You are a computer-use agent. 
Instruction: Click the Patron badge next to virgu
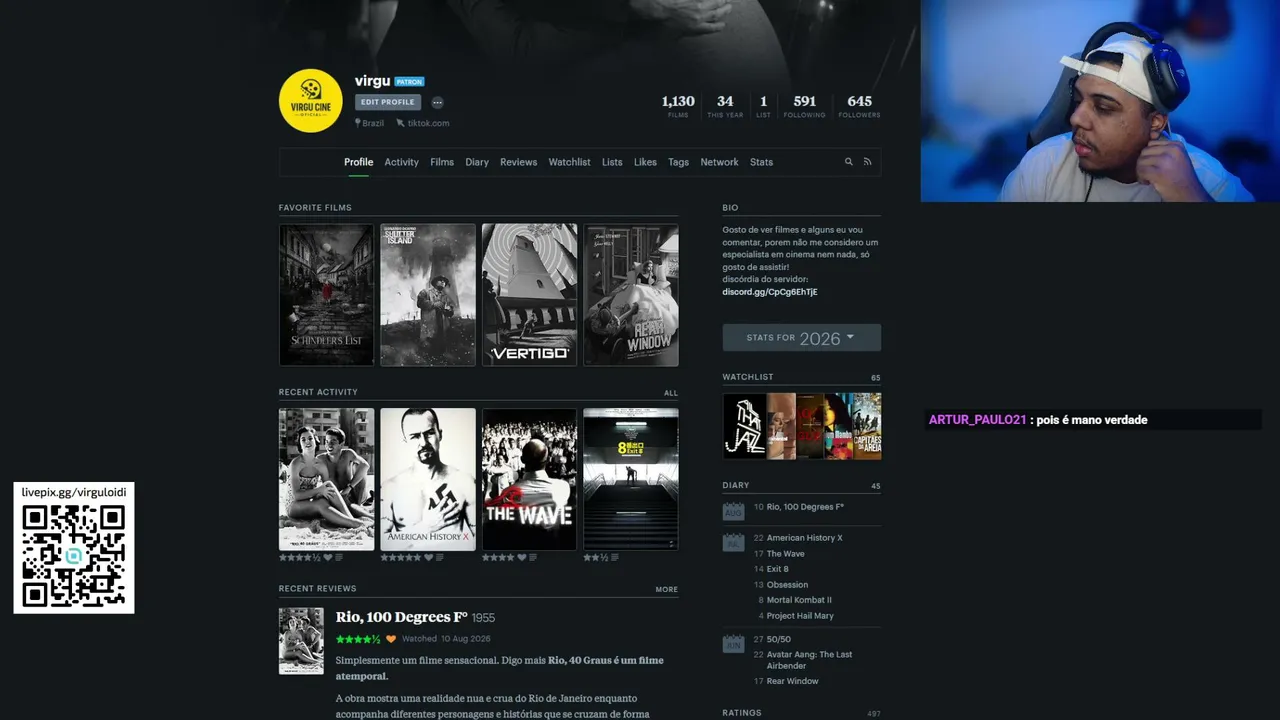(409, 82)
